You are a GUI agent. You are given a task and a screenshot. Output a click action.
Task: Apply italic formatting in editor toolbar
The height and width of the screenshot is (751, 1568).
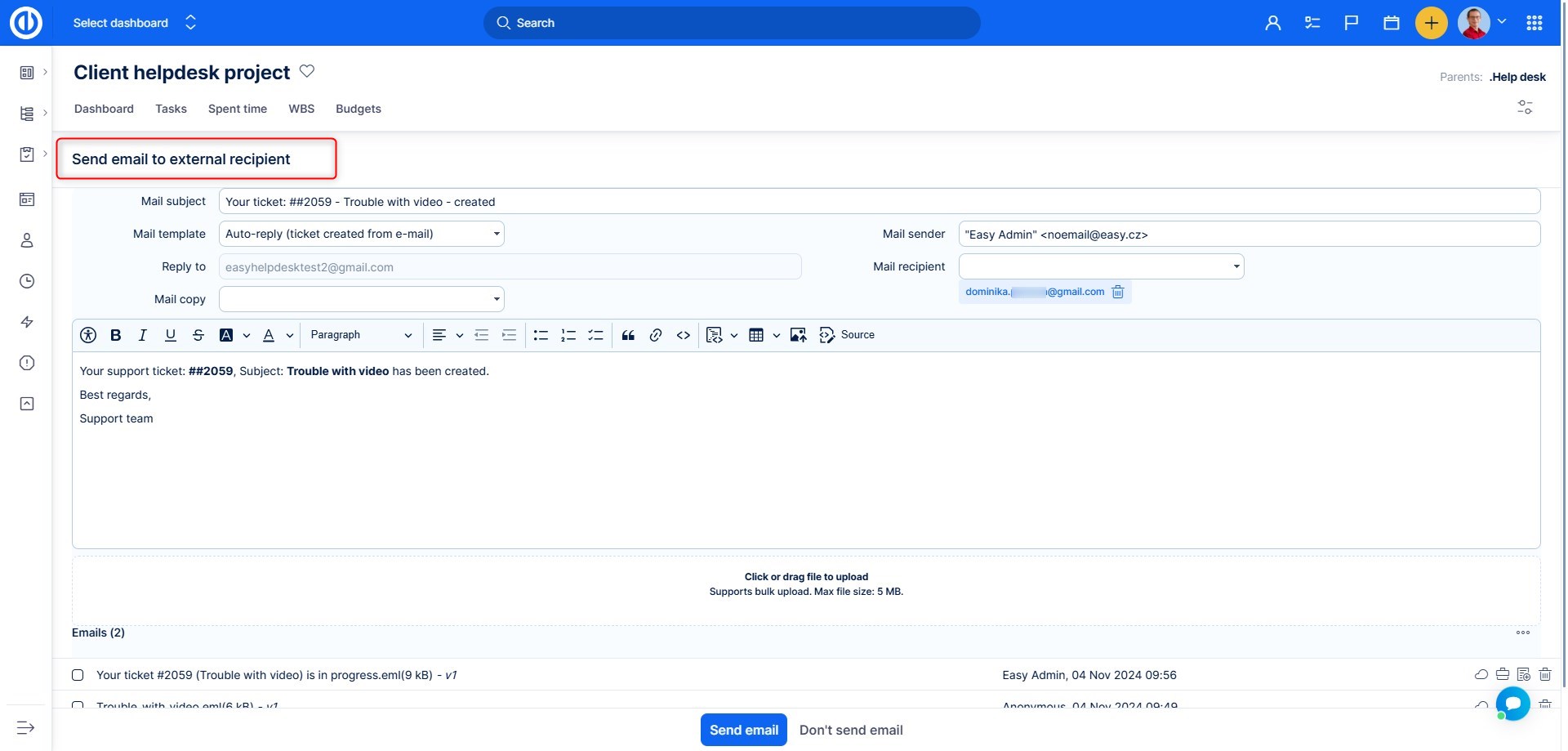pos(143,335)
